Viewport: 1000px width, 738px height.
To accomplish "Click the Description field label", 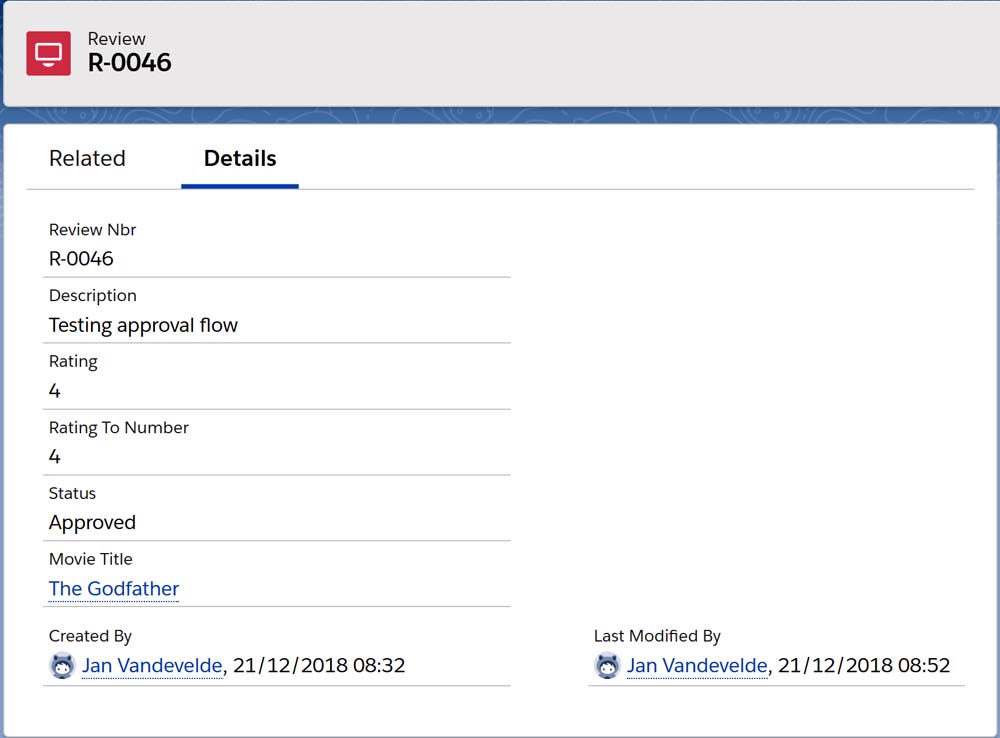I will pos(92,296).
